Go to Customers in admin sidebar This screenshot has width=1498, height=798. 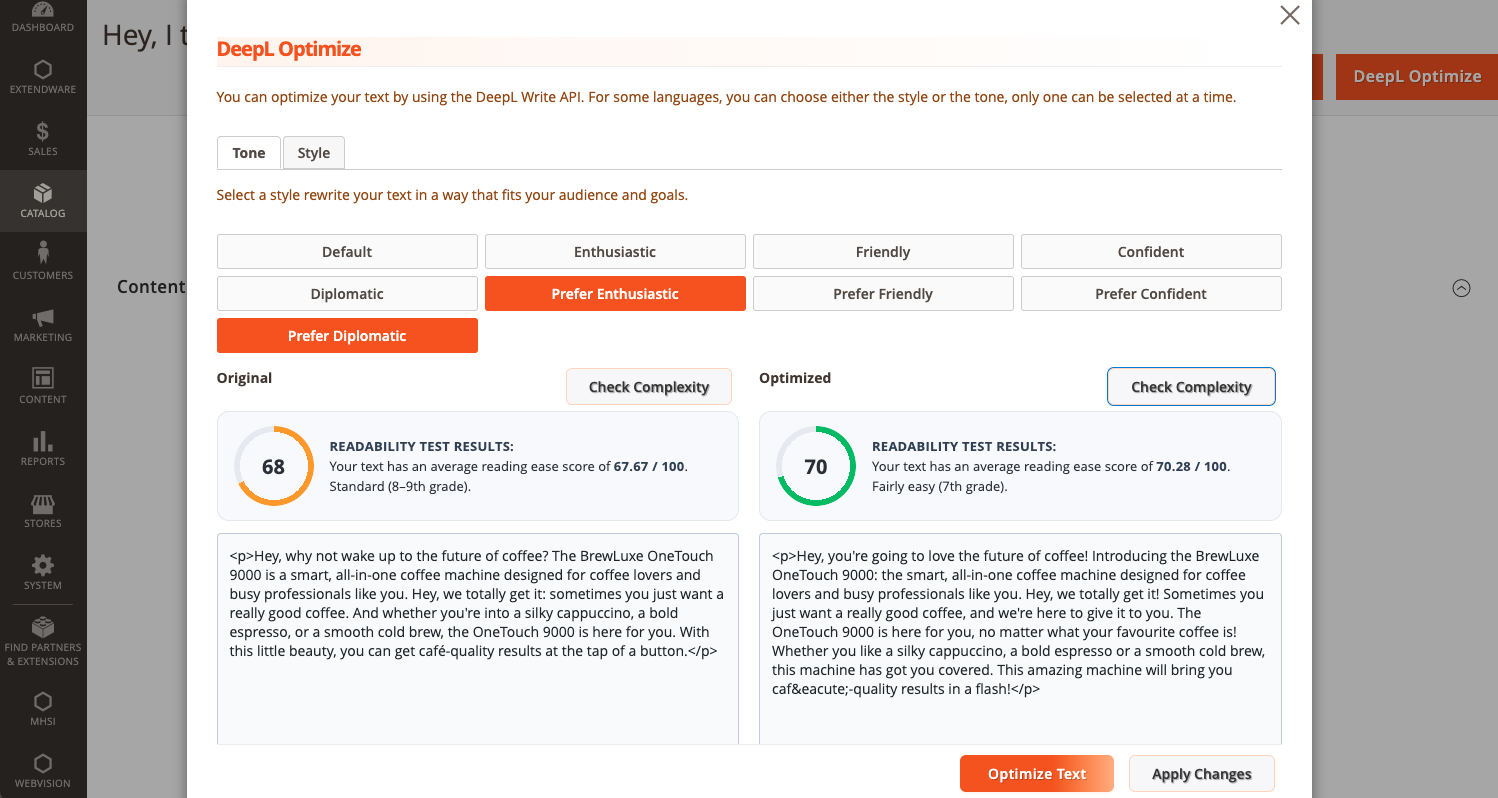coord(43,263)
